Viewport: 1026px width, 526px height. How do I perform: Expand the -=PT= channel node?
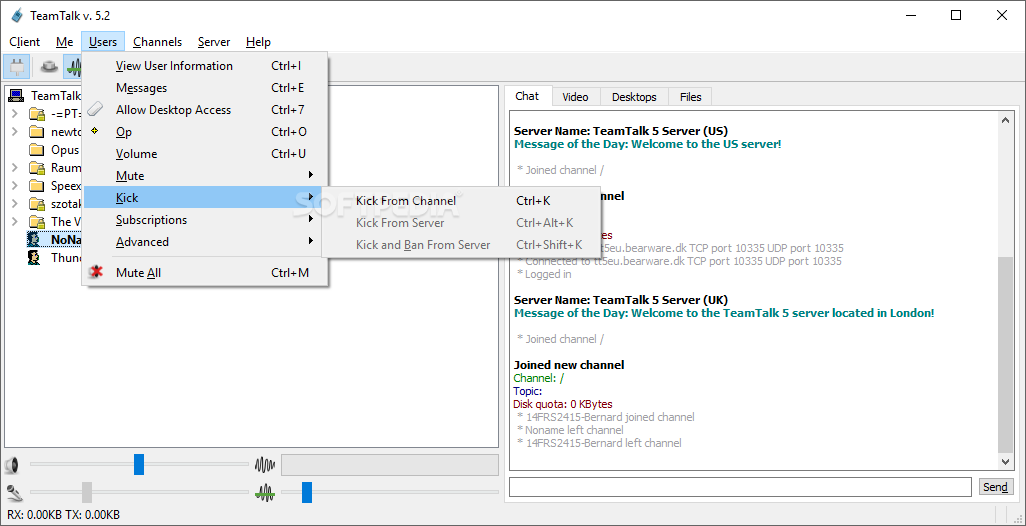click(x=14, y=114)
